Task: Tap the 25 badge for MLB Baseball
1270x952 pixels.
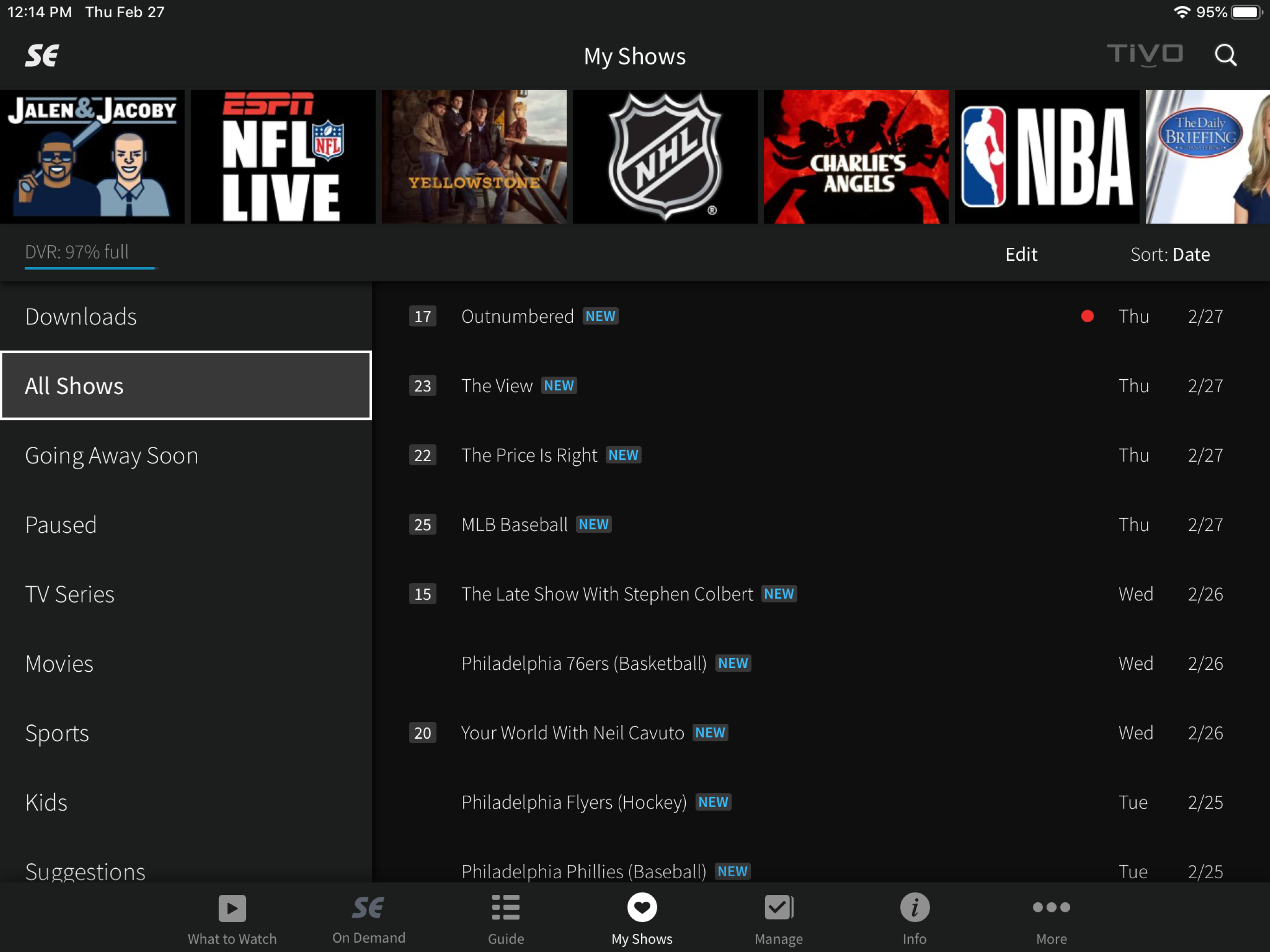Action: pyautogui.click(x=423, y=525)
